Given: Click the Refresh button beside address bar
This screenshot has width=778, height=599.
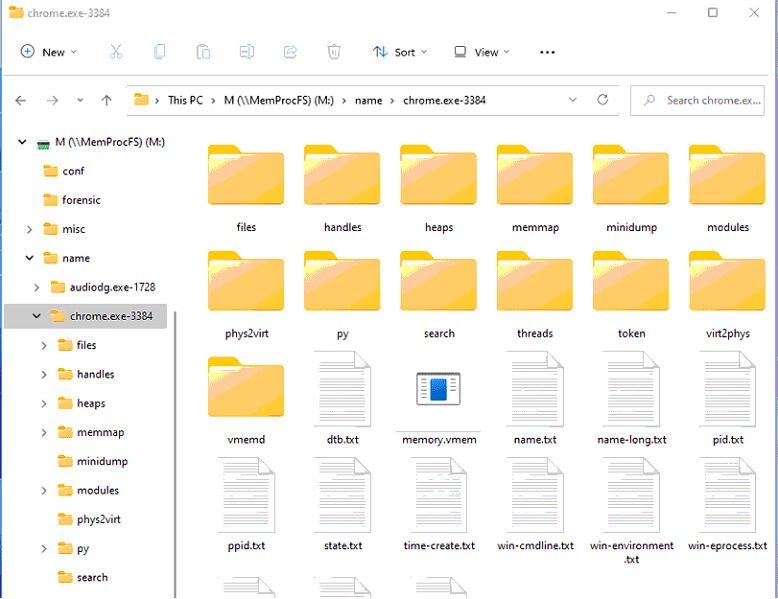Looking at the screenshot, I should coord(602,100).
